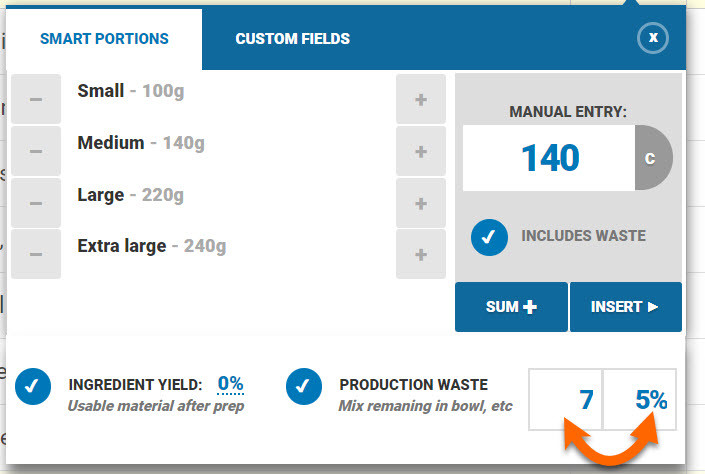Toggle the Includes Waste checkbox

pyautogui.click(x=488, y=237)
